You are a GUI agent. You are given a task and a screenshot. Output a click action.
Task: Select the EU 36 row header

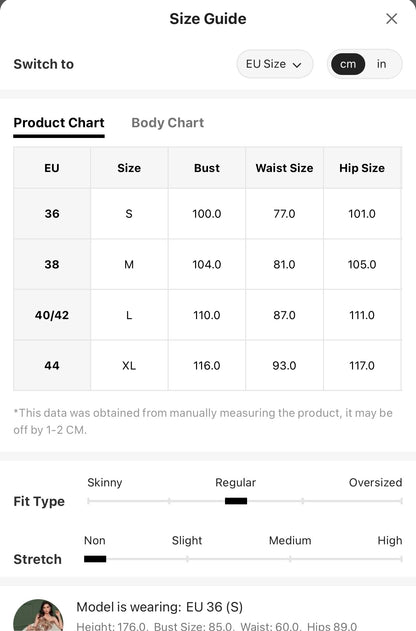[x=52, y=214]
